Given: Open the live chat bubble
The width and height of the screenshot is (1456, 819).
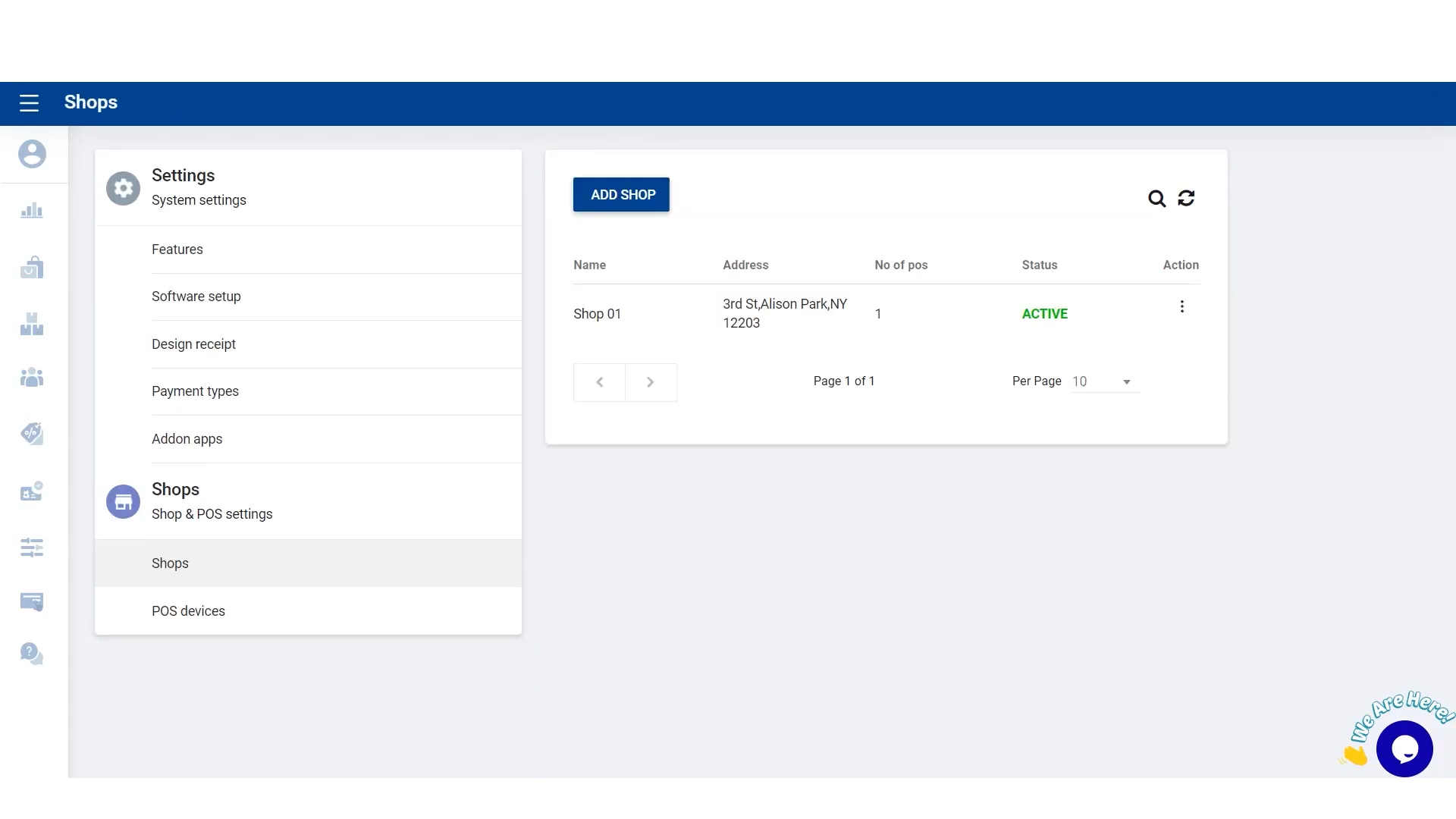Looking at the screenshot, I should pyautogui.click(x=1404, y=749).
